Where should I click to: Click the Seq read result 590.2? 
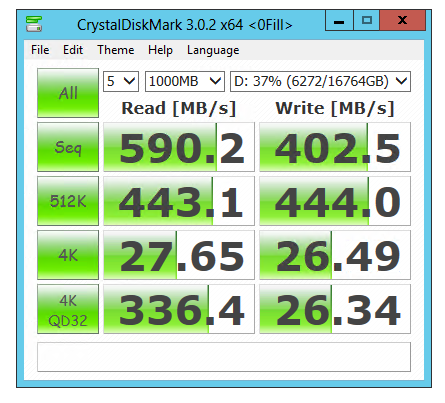click(179, 147)
